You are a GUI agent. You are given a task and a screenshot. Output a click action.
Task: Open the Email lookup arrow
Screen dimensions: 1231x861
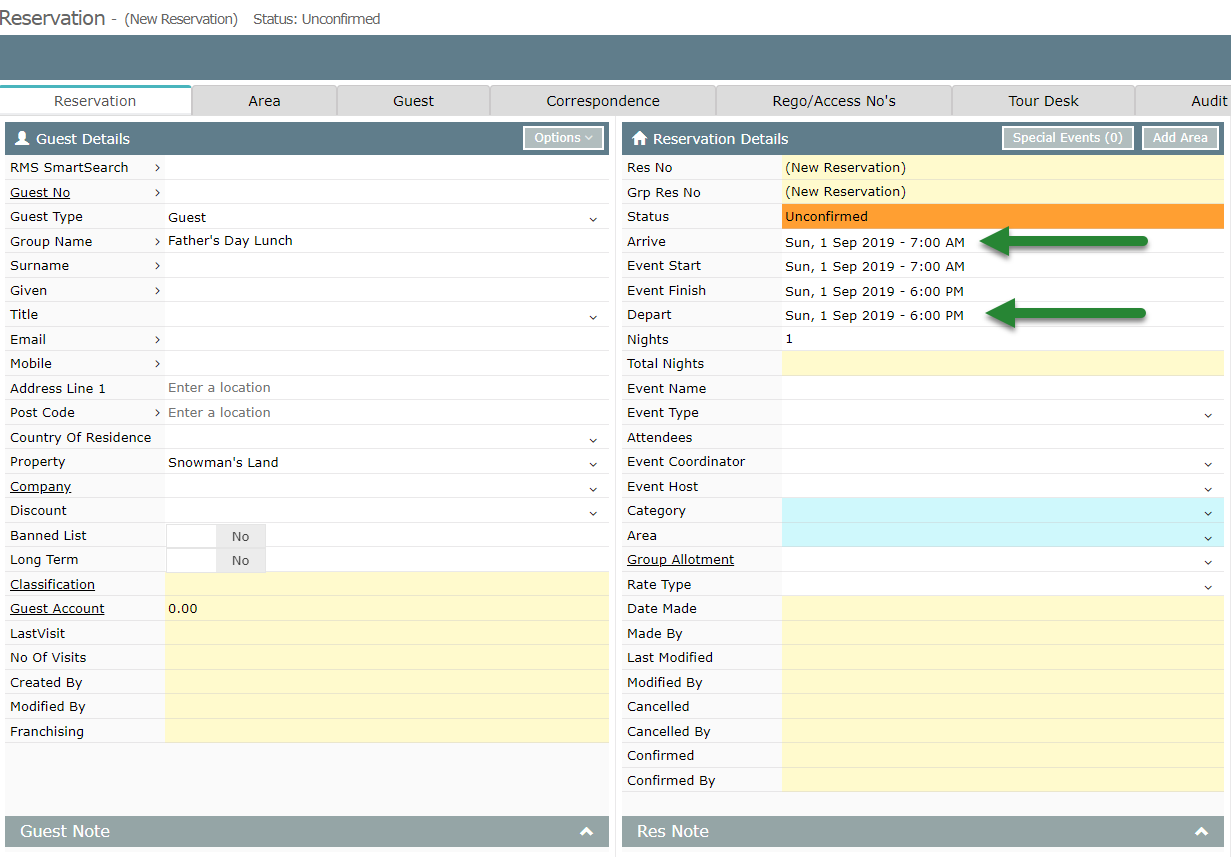click(157, 340)
